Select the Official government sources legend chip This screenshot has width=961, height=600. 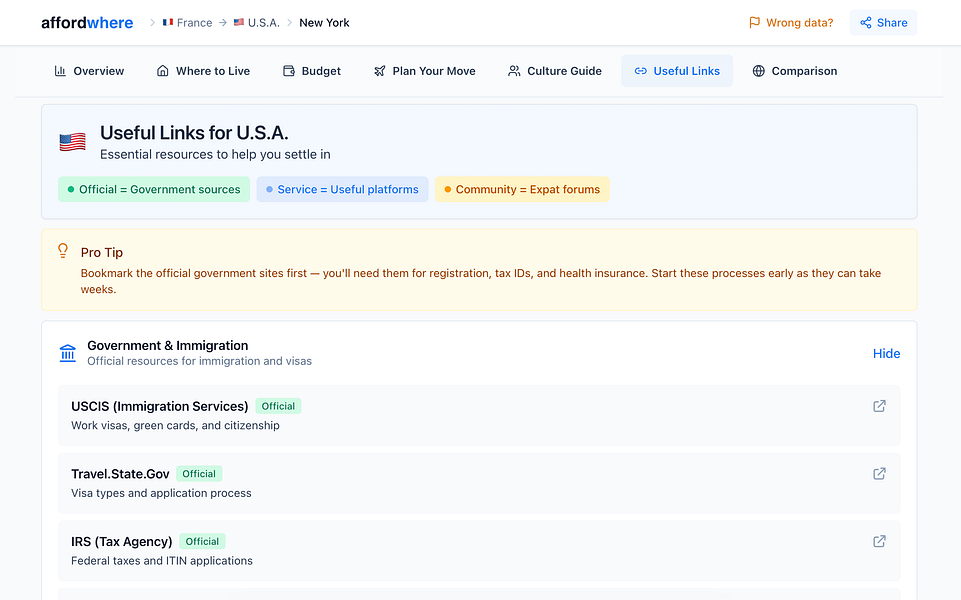(154, 189)
